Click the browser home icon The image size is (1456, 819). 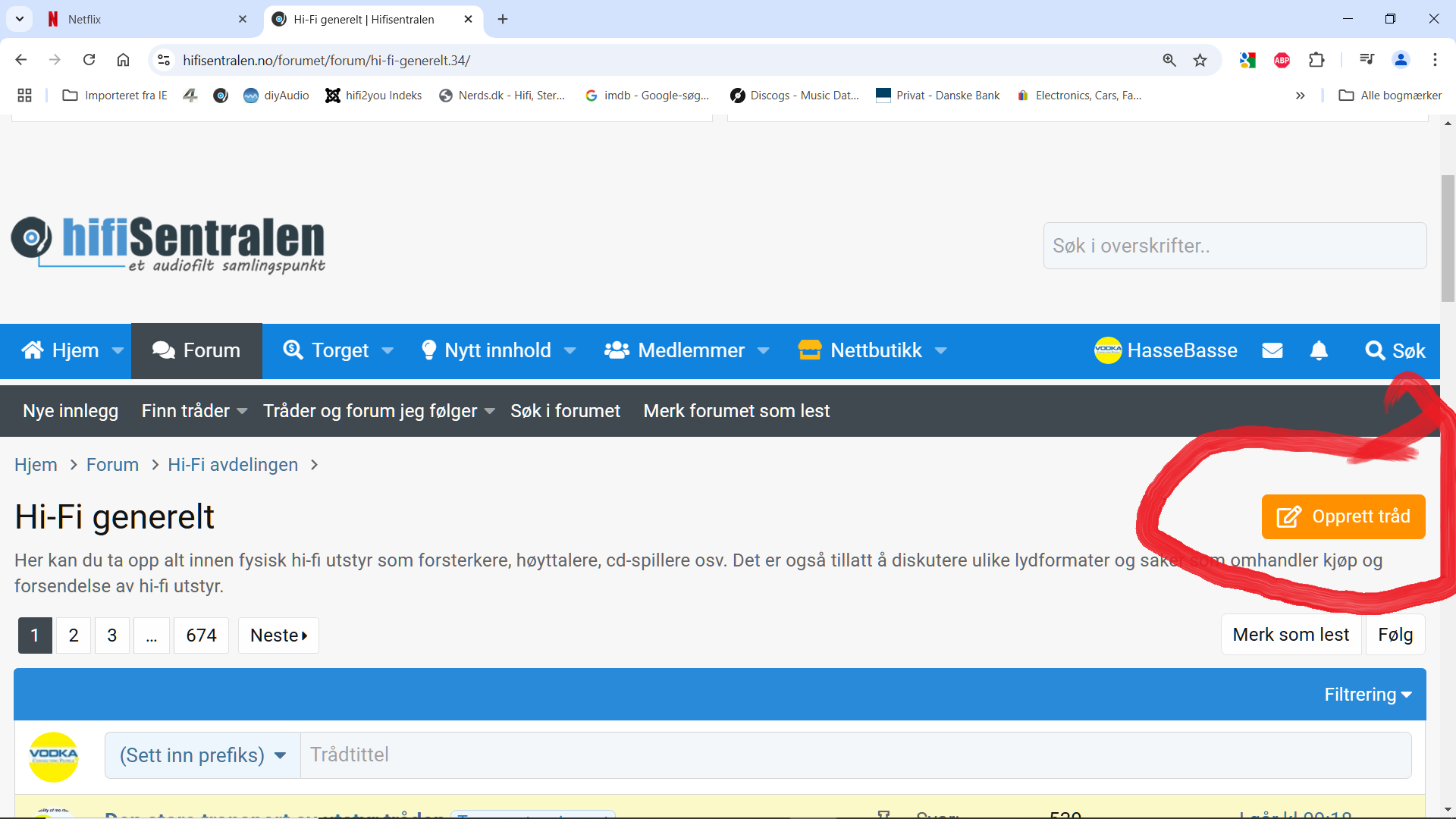(123, 60)
